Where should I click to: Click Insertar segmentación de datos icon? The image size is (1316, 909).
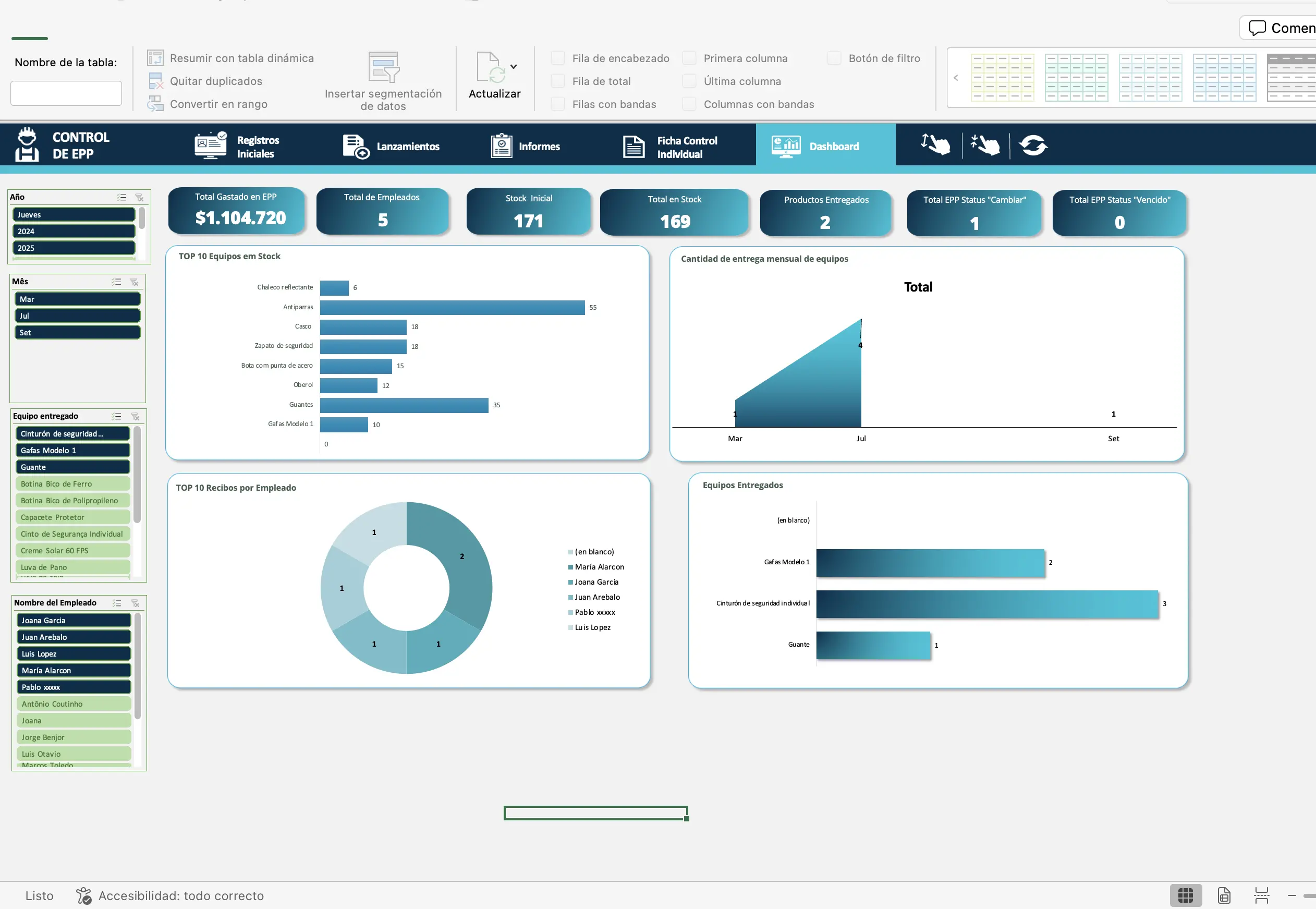pyautogui.click(x=383, y=67)
